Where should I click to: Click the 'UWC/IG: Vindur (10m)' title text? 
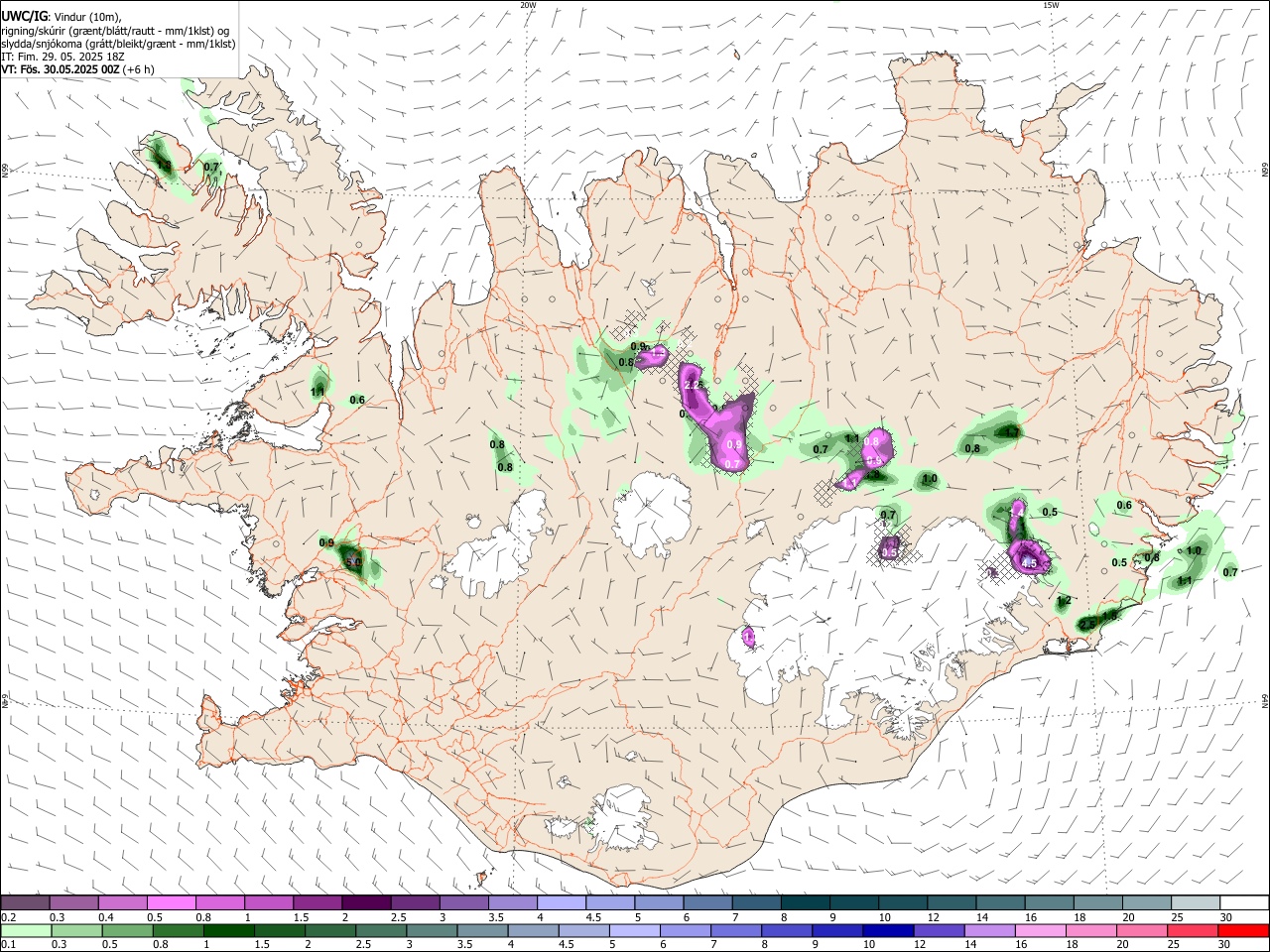click(62, 16)
